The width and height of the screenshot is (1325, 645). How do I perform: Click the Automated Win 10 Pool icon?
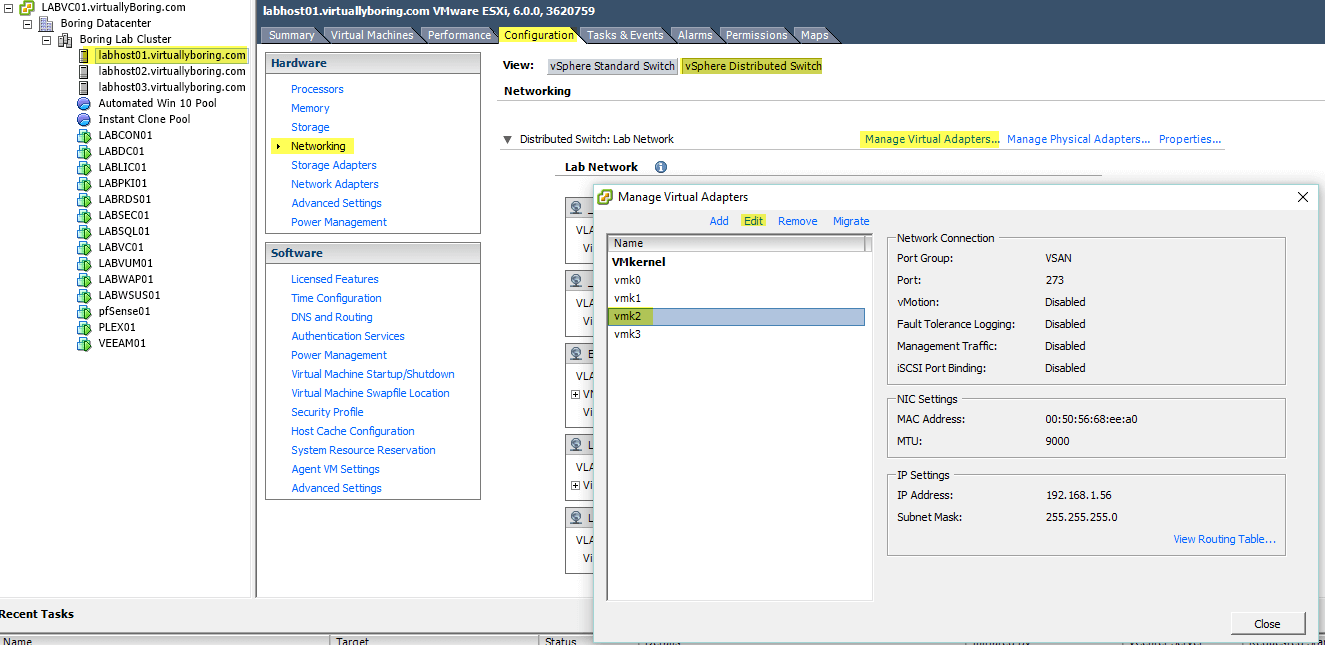point(84,104)
